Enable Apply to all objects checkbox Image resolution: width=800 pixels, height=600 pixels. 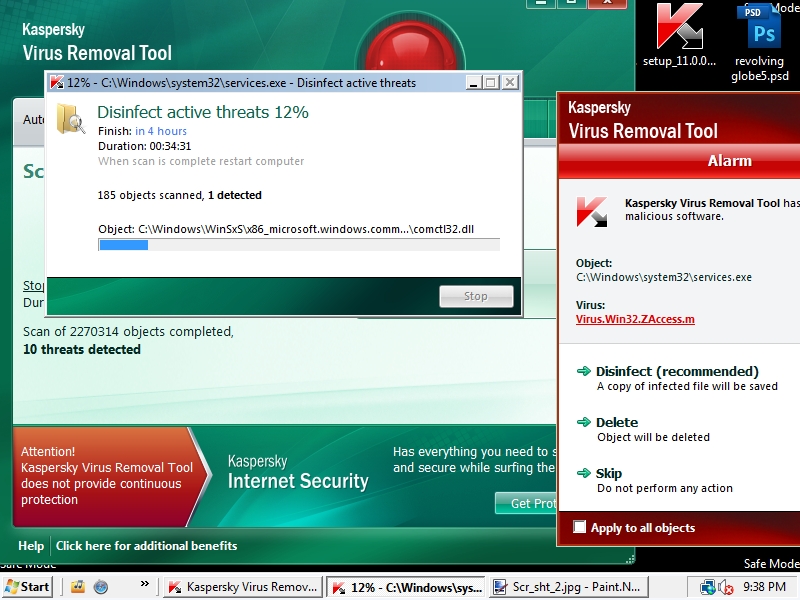click(x=579, y=527)
